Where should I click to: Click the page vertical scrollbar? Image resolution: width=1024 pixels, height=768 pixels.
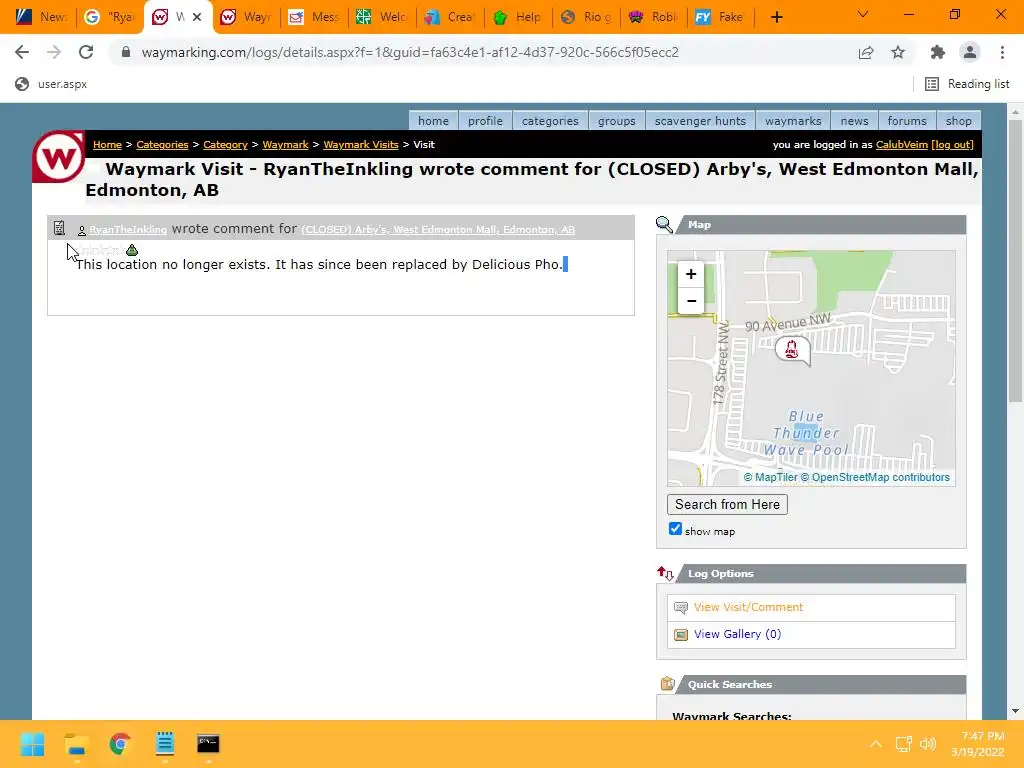[1015, 261]
